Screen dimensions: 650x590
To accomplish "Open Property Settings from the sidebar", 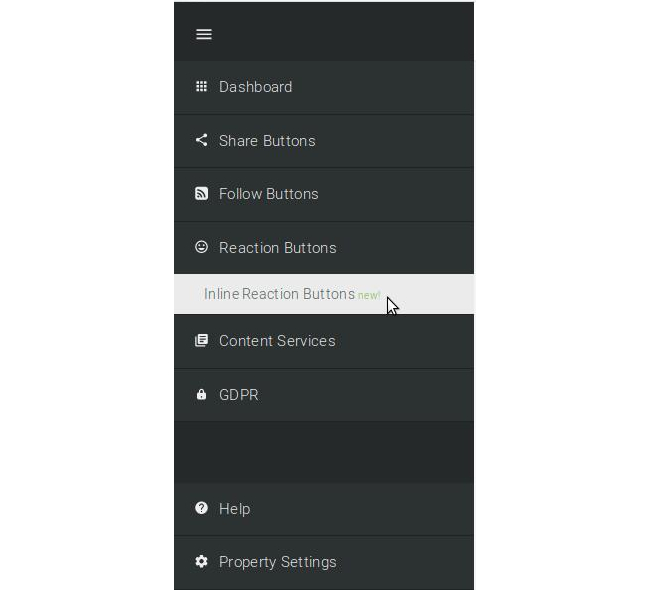I will [324, 563].
